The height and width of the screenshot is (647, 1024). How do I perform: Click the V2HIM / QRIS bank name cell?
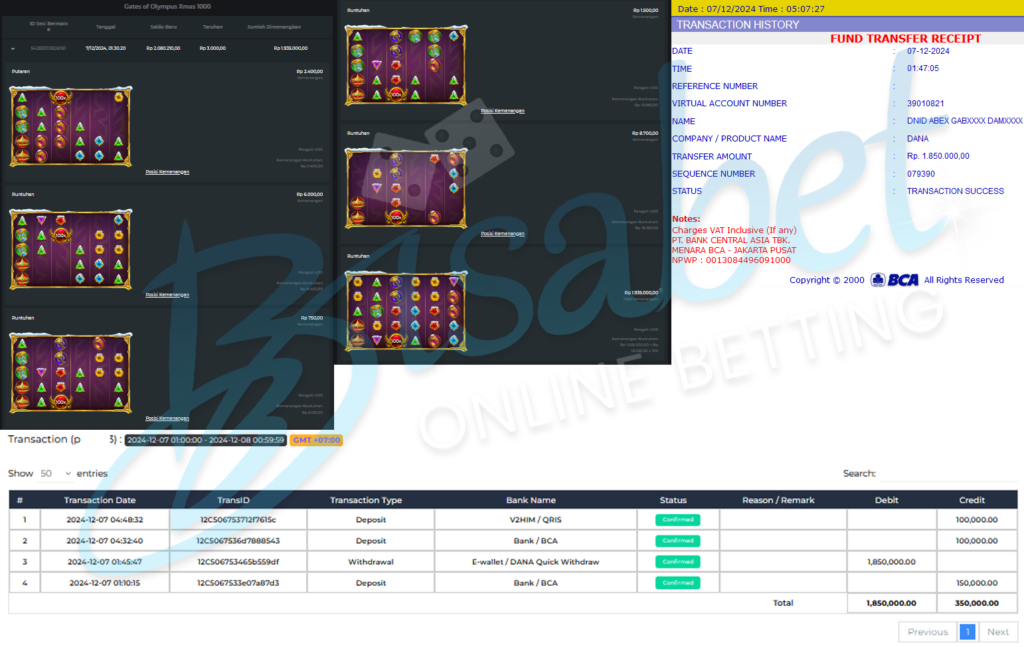click(x=536, y=520)
